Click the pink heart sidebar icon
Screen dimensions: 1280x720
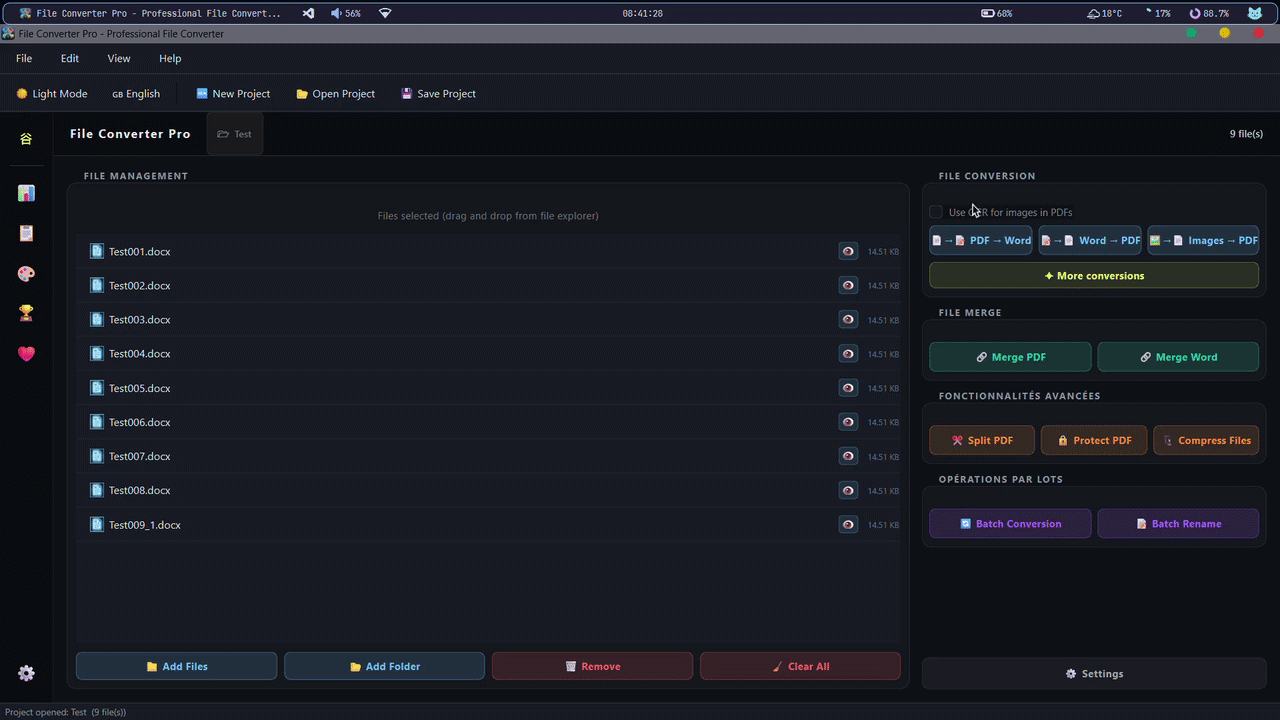click(x=26, y=353)
